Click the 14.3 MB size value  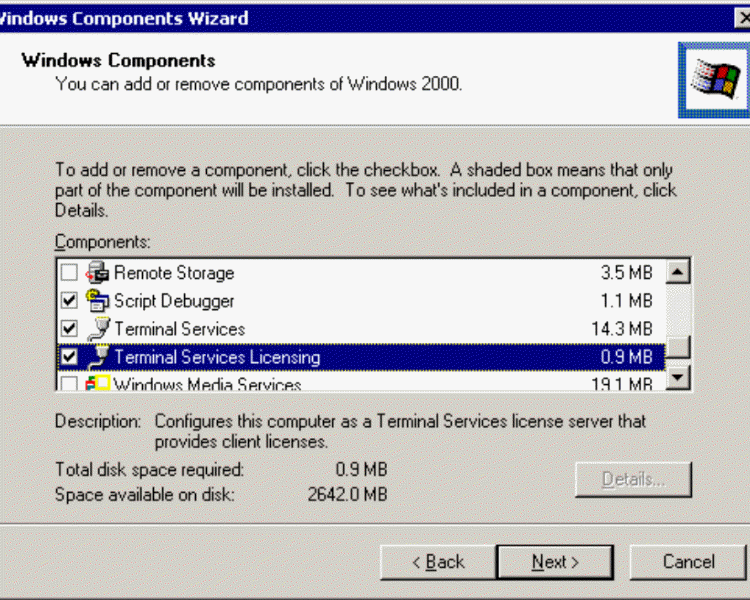point(622,329)
